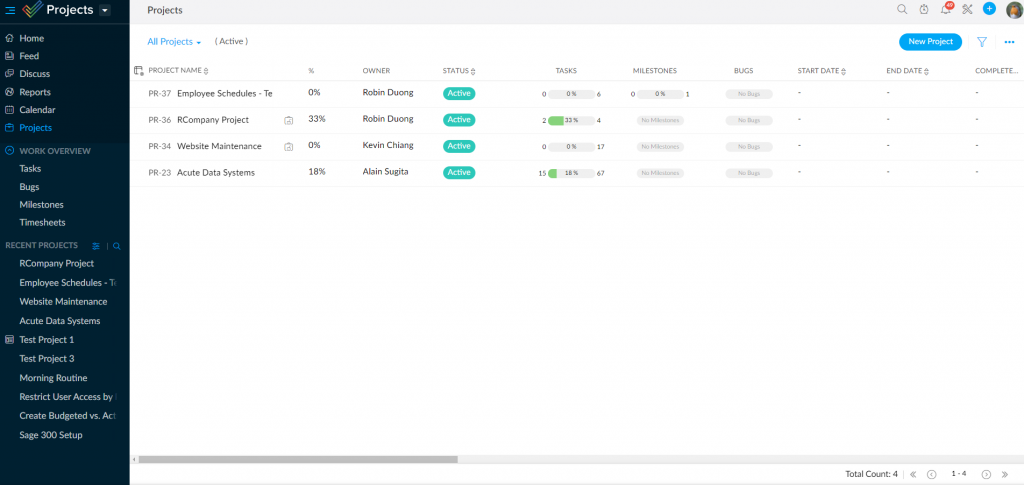The height and width of the screenshot is (485, 1024).
Task: Click icon beside RCompany Project name
Action: coord(288,120)
